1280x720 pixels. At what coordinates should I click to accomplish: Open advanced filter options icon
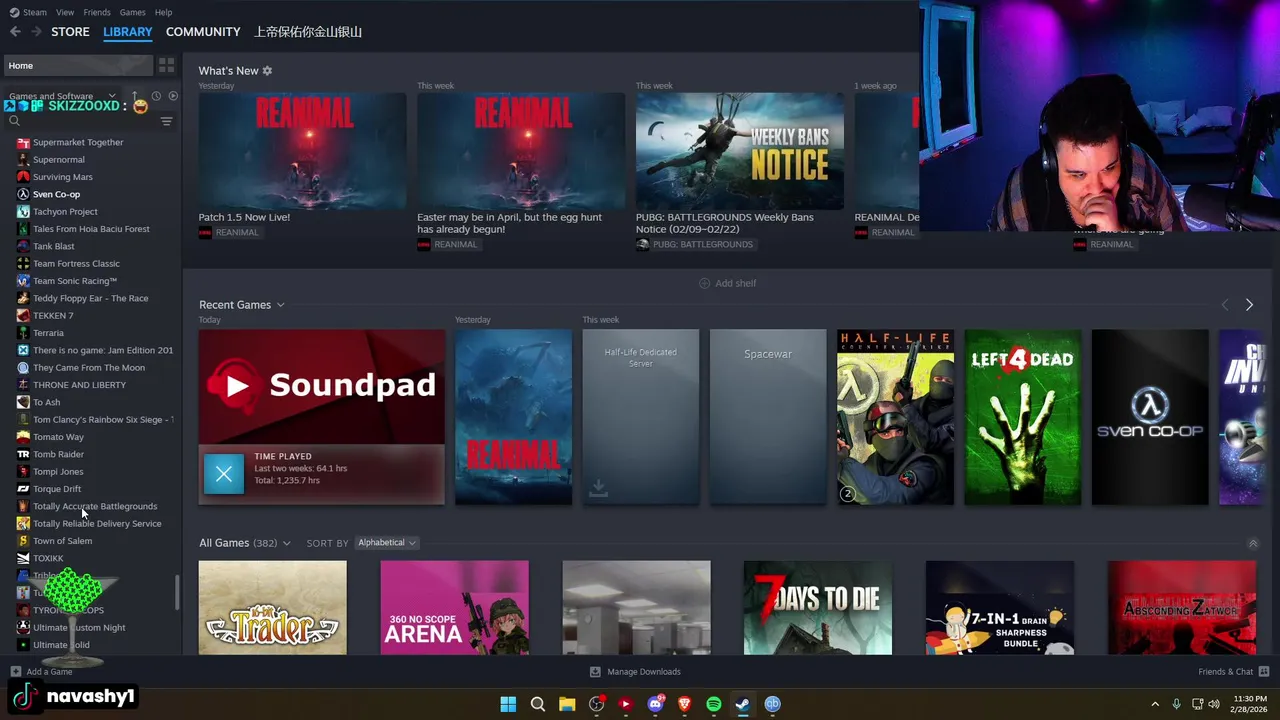pos(166,121)
